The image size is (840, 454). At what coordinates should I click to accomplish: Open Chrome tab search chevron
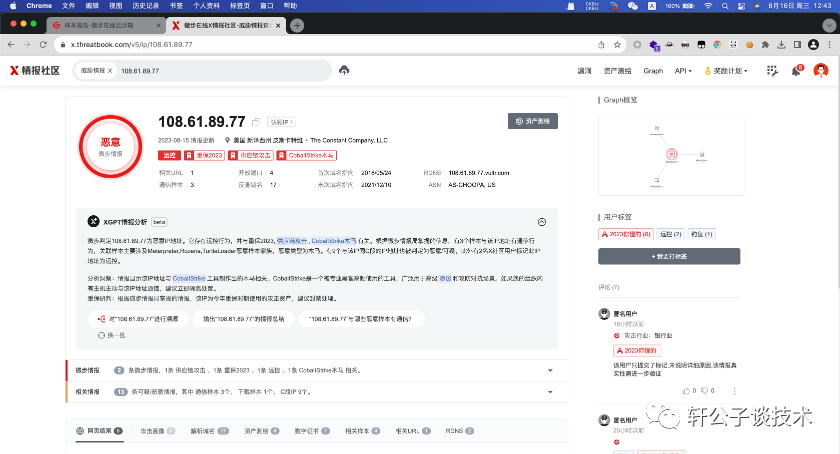click(x=829, y=25)
